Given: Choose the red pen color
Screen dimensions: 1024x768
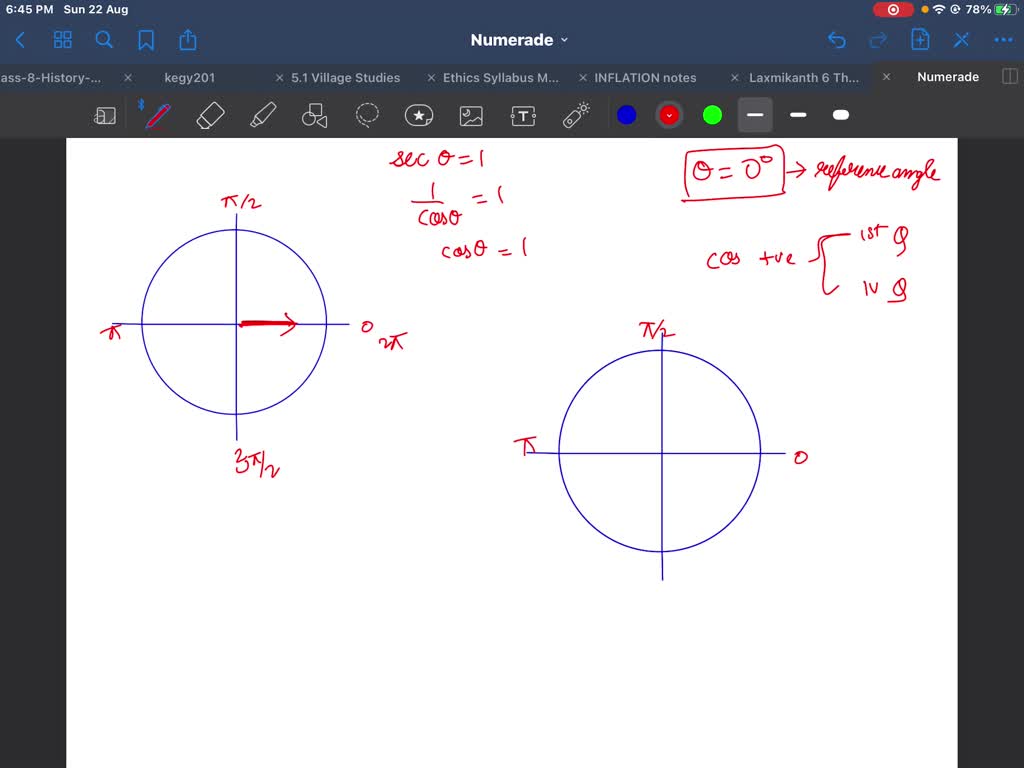Looking at the screenshot, I should pos(669,116).
